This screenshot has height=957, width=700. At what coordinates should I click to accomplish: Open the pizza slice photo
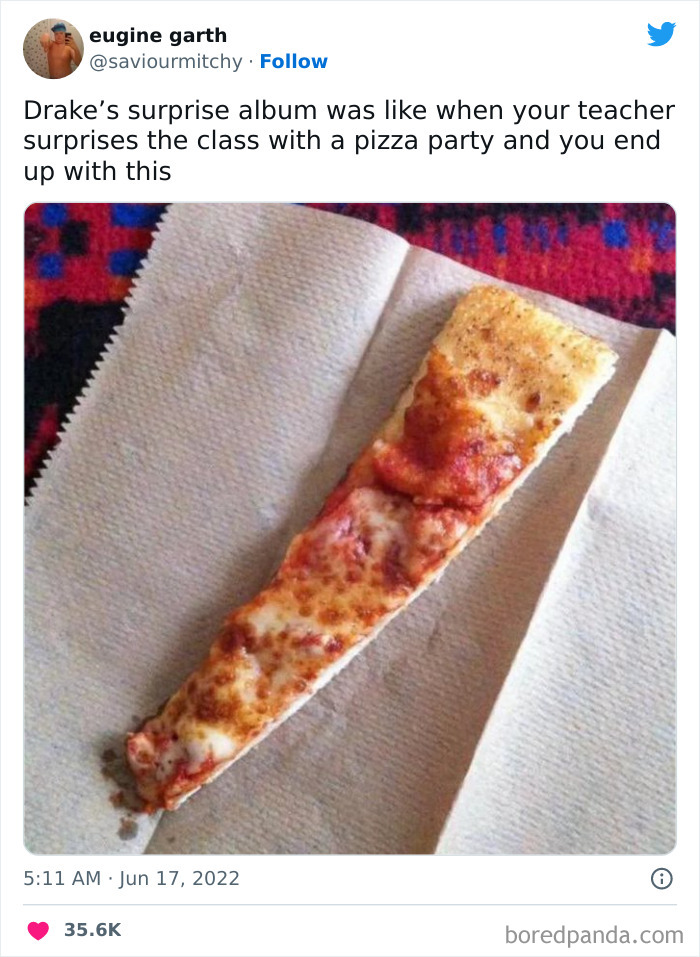[x=350, y=529]
